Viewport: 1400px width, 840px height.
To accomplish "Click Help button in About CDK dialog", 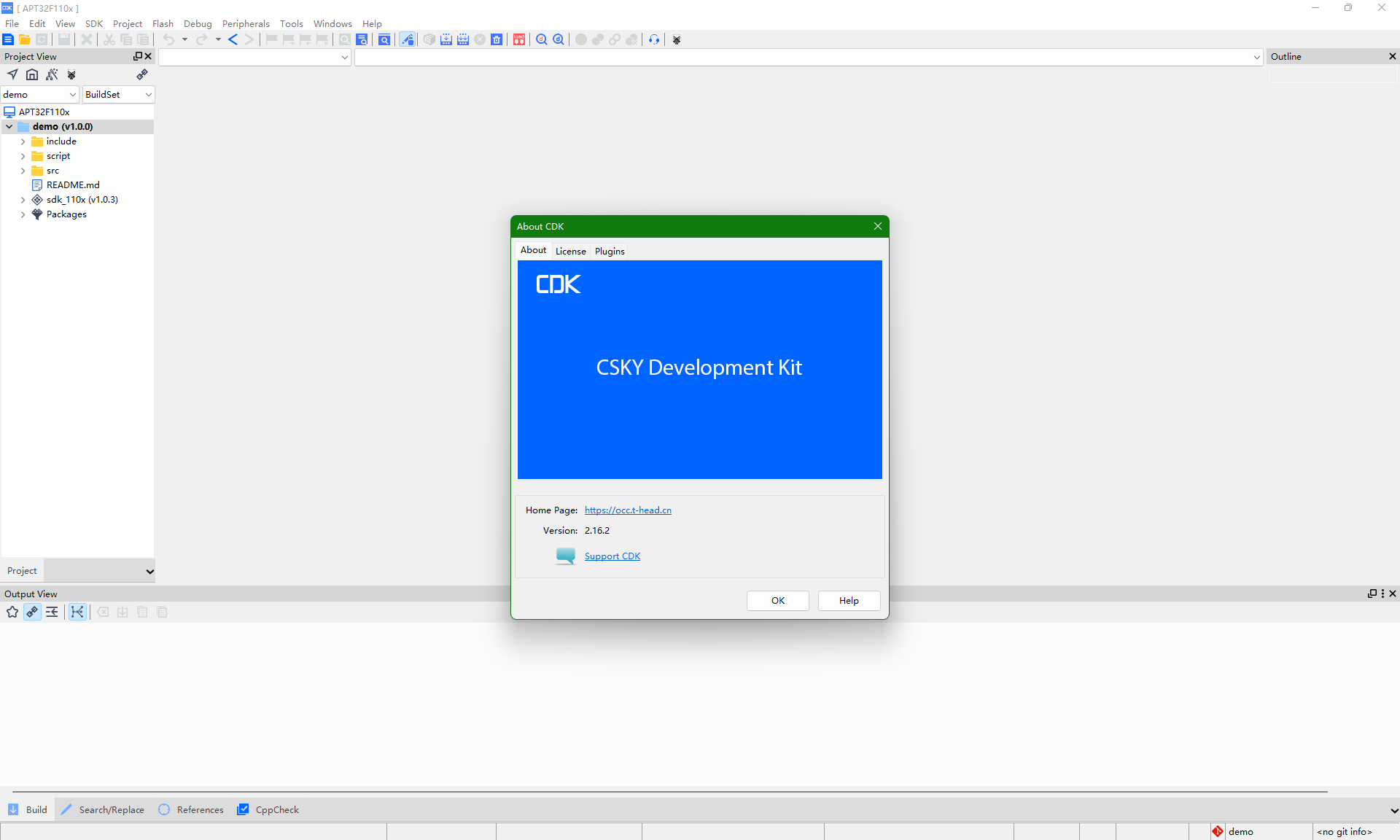I will [849, 600].
